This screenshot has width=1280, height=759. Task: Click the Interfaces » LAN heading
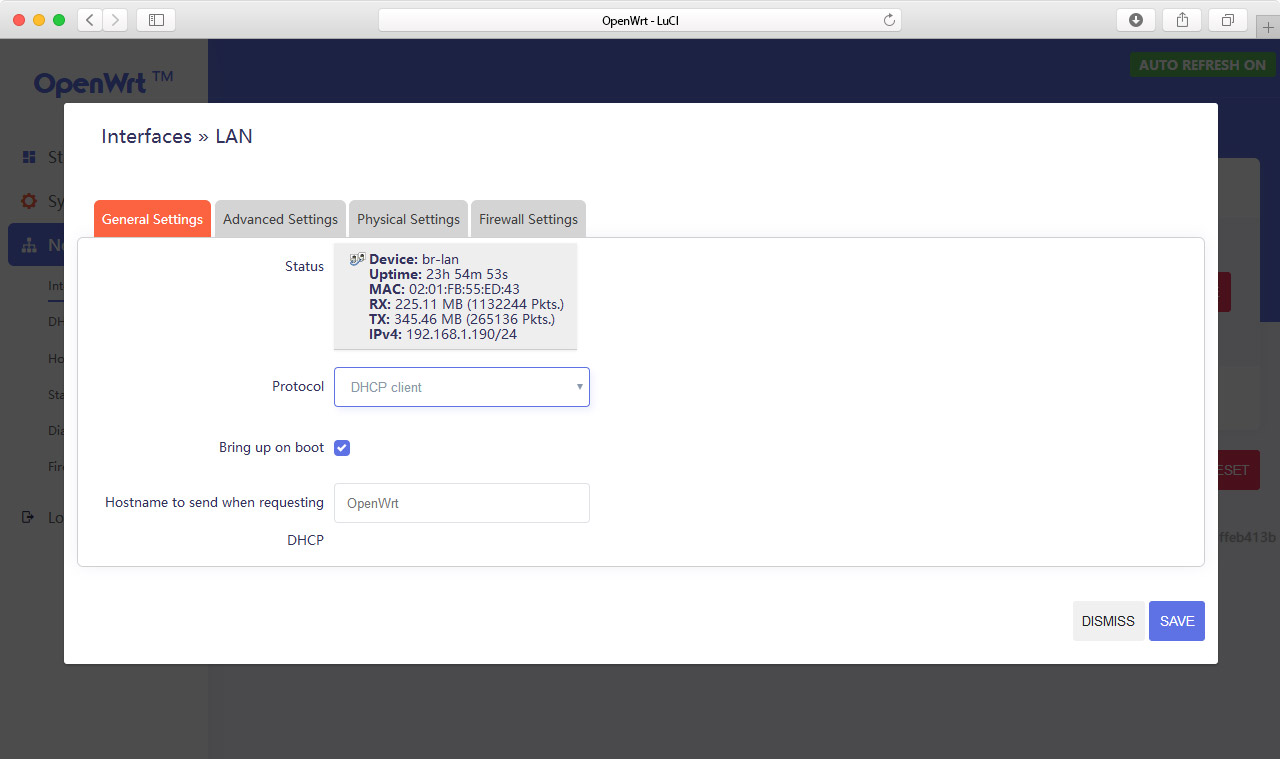point(177,136)
